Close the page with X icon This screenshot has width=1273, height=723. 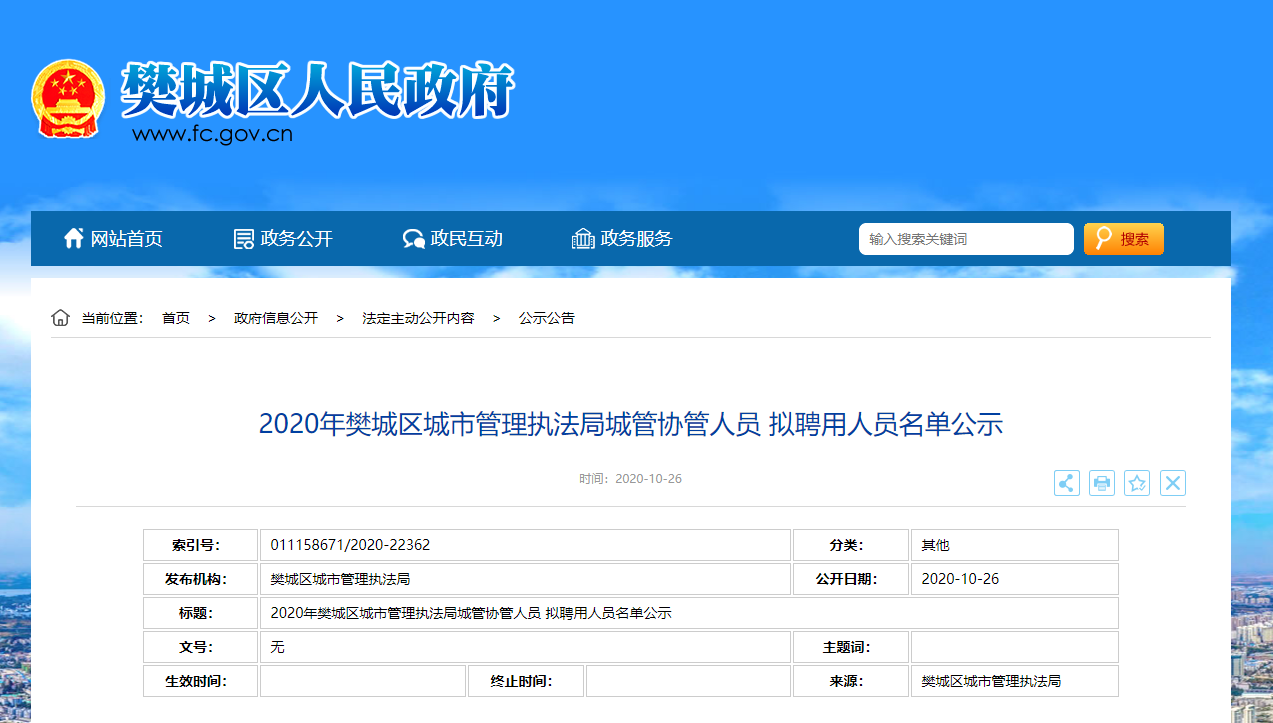[x=1173, y=483]
